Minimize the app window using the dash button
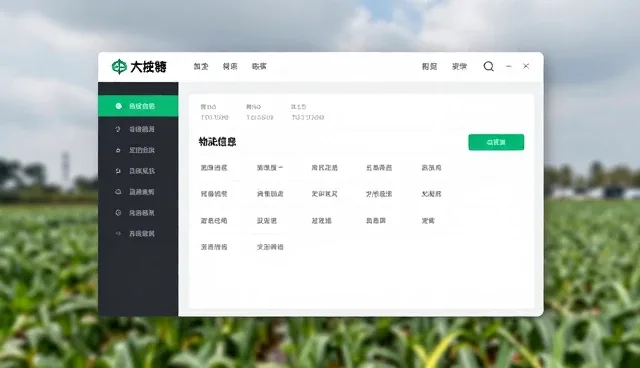The width and height of the screenshot is (640, 368). 509,66
